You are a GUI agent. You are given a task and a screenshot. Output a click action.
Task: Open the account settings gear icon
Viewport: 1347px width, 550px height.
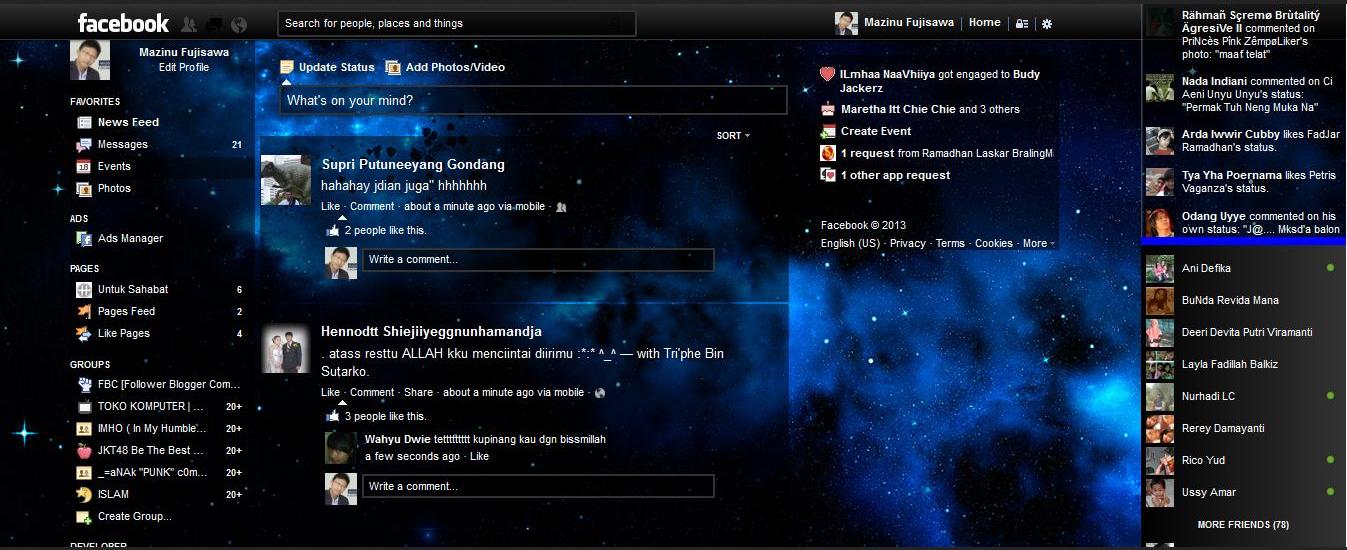point(1046,23)
